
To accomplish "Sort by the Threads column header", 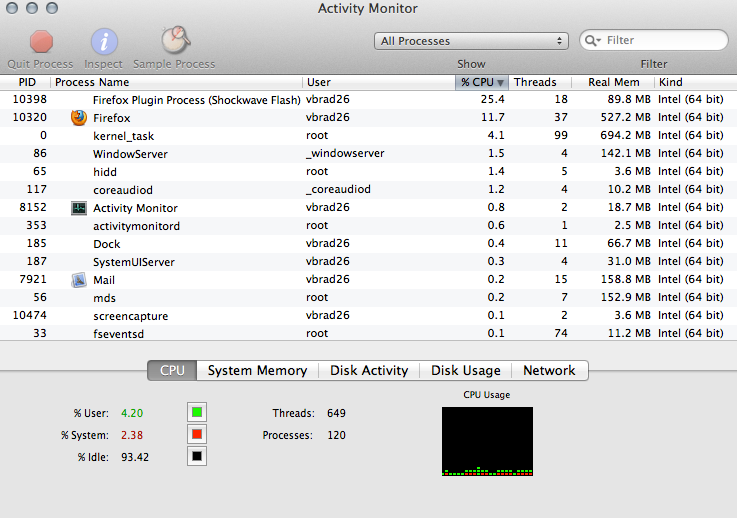I will click(539, 82).
